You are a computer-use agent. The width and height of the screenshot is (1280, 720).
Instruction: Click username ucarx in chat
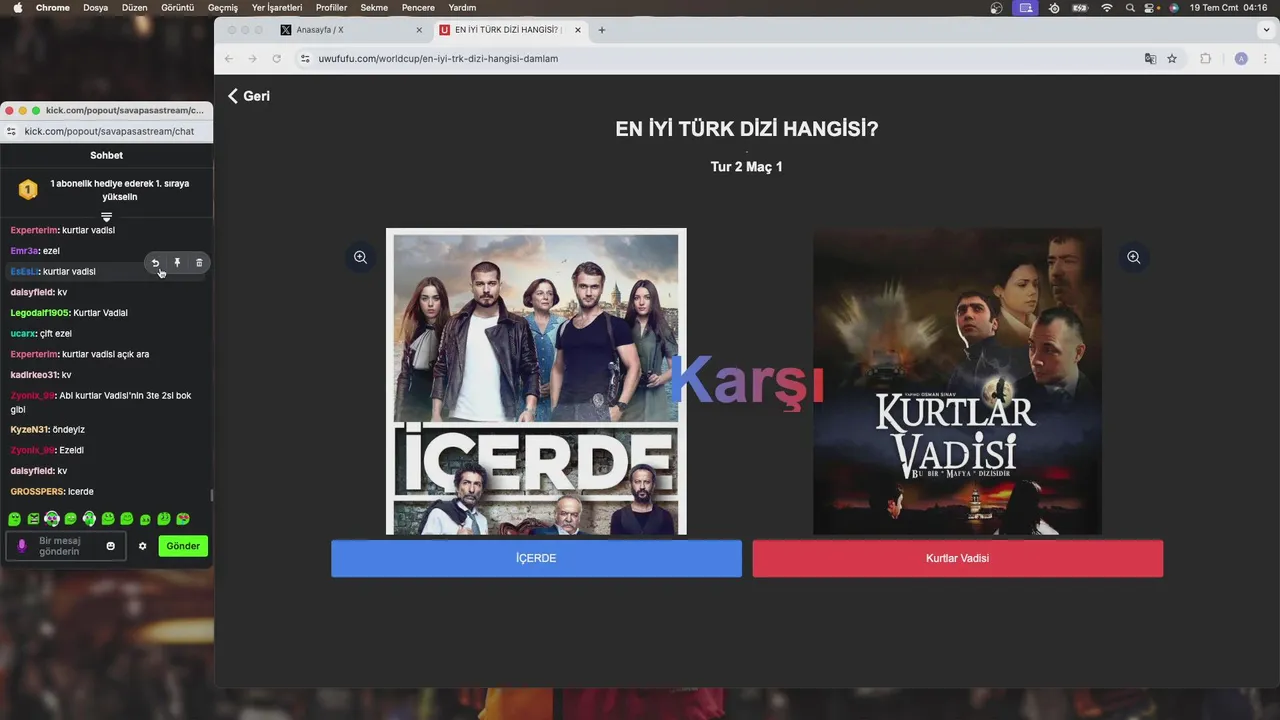pos(23,334)
